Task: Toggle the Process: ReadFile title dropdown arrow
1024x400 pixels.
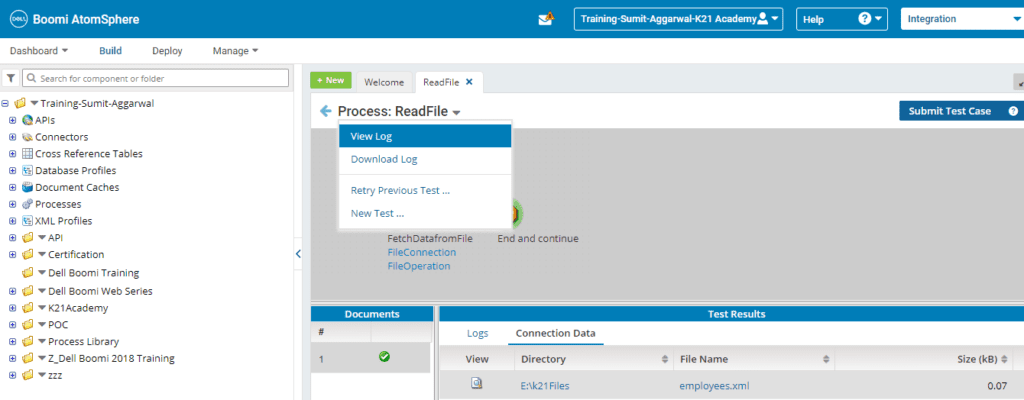Action: point(456,112)
